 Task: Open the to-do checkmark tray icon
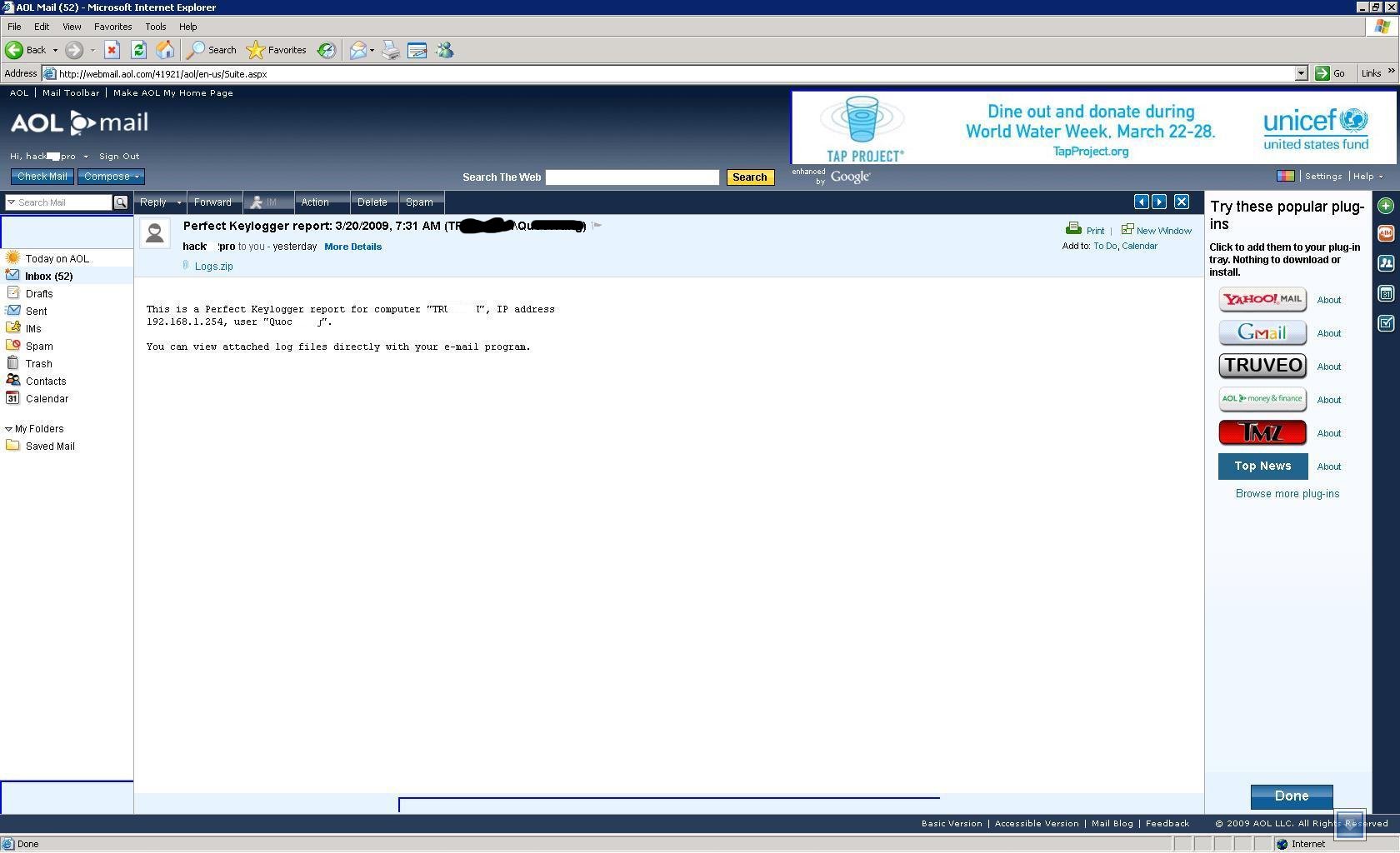point(1386,323)
